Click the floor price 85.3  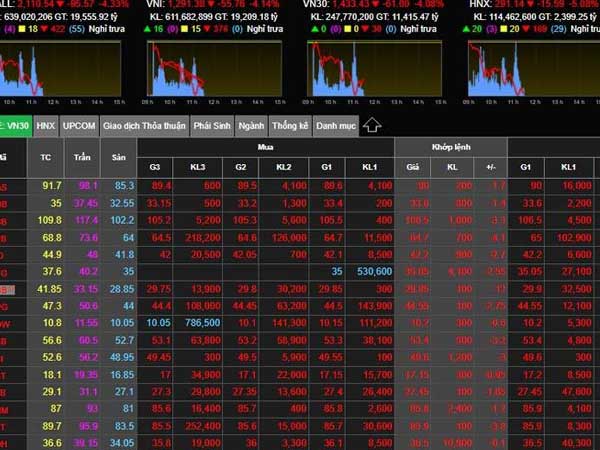(x=124, y=186)
